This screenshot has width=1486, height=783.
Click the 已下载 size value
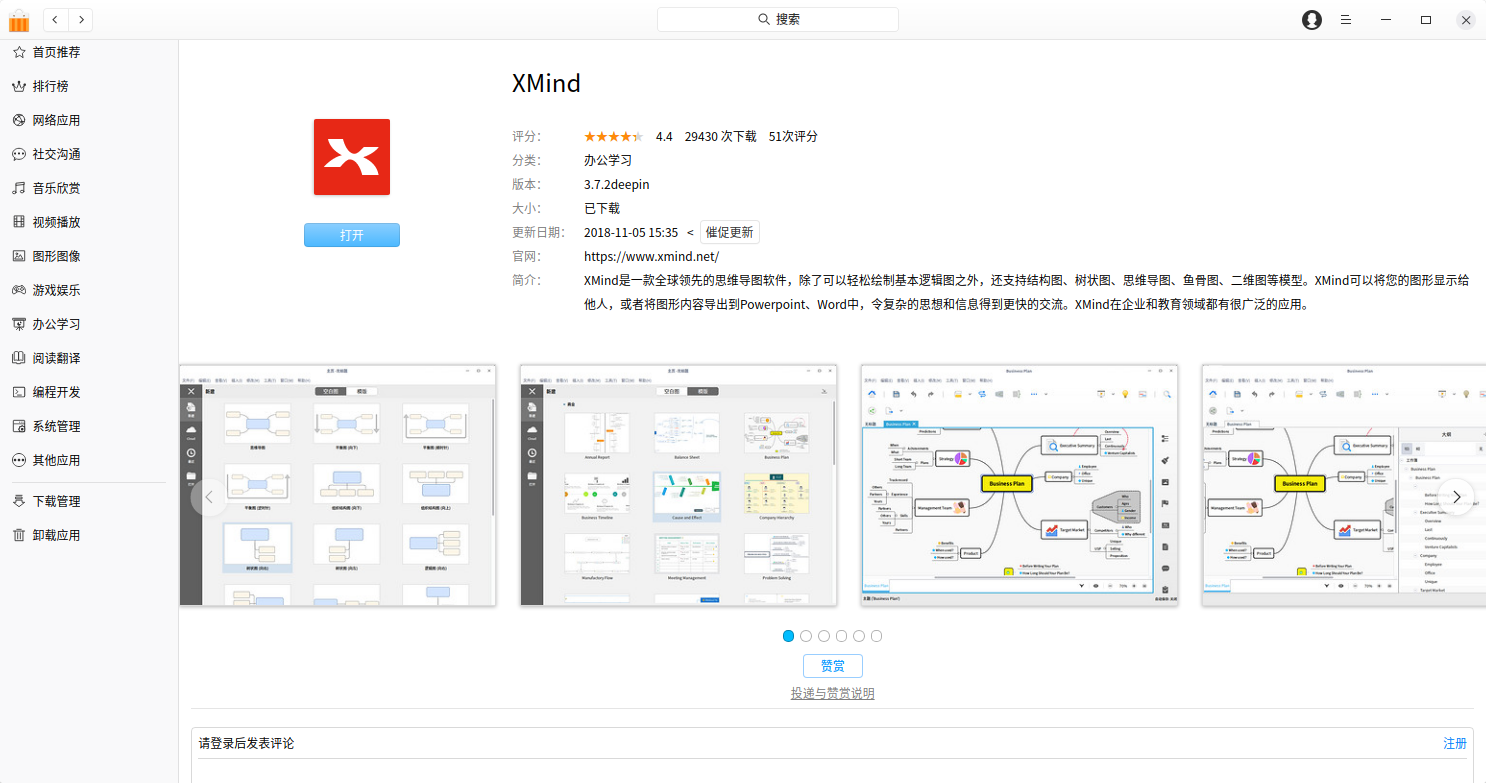pos(602,208)
